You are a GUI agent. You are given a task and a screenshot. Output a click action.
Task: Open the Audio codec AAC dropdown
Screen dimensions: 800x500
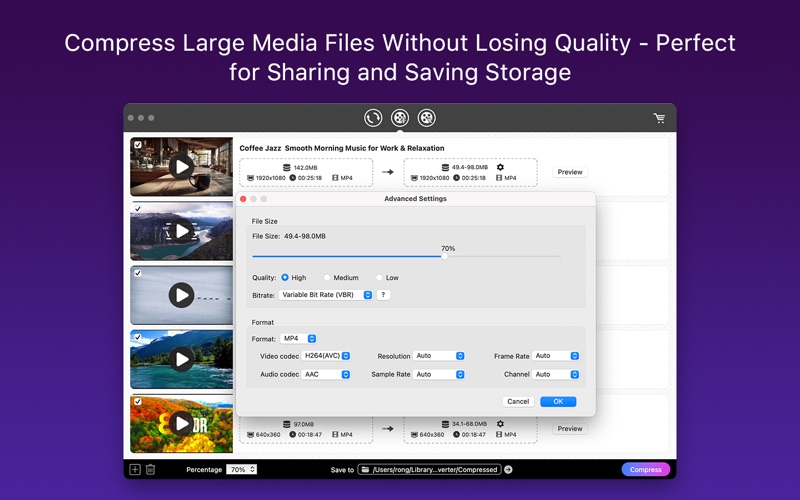(x=326, y=374)
